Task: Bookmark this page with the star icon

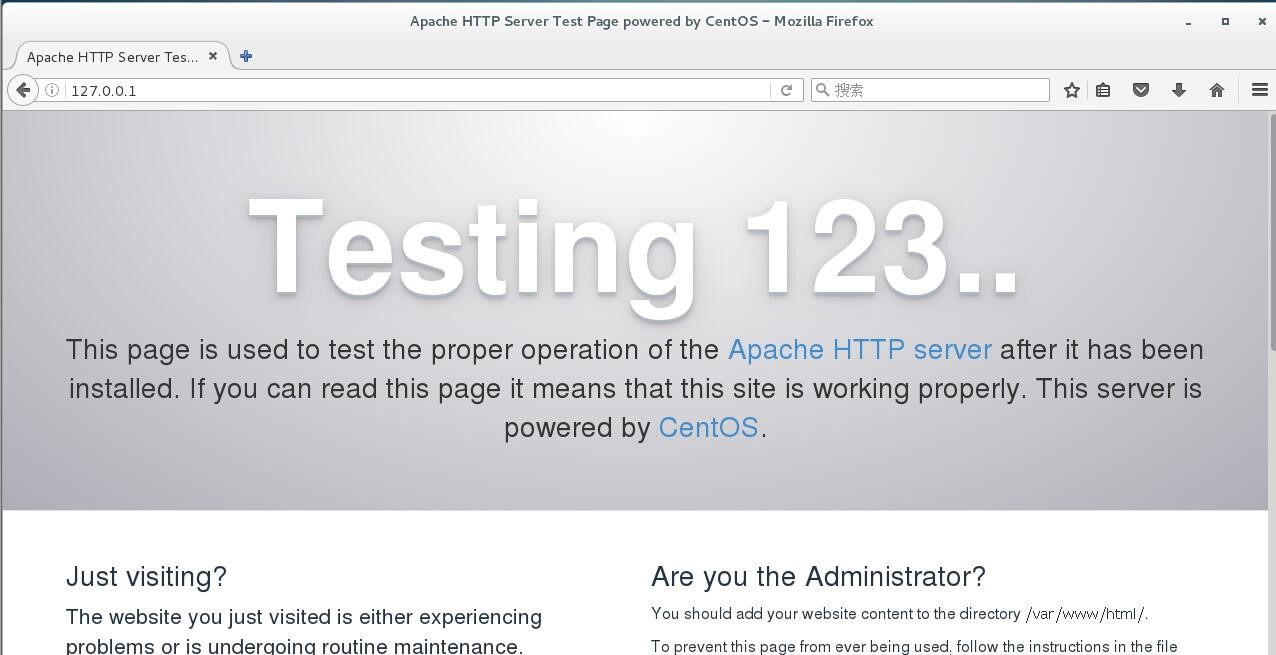Action: (1072, 90)
